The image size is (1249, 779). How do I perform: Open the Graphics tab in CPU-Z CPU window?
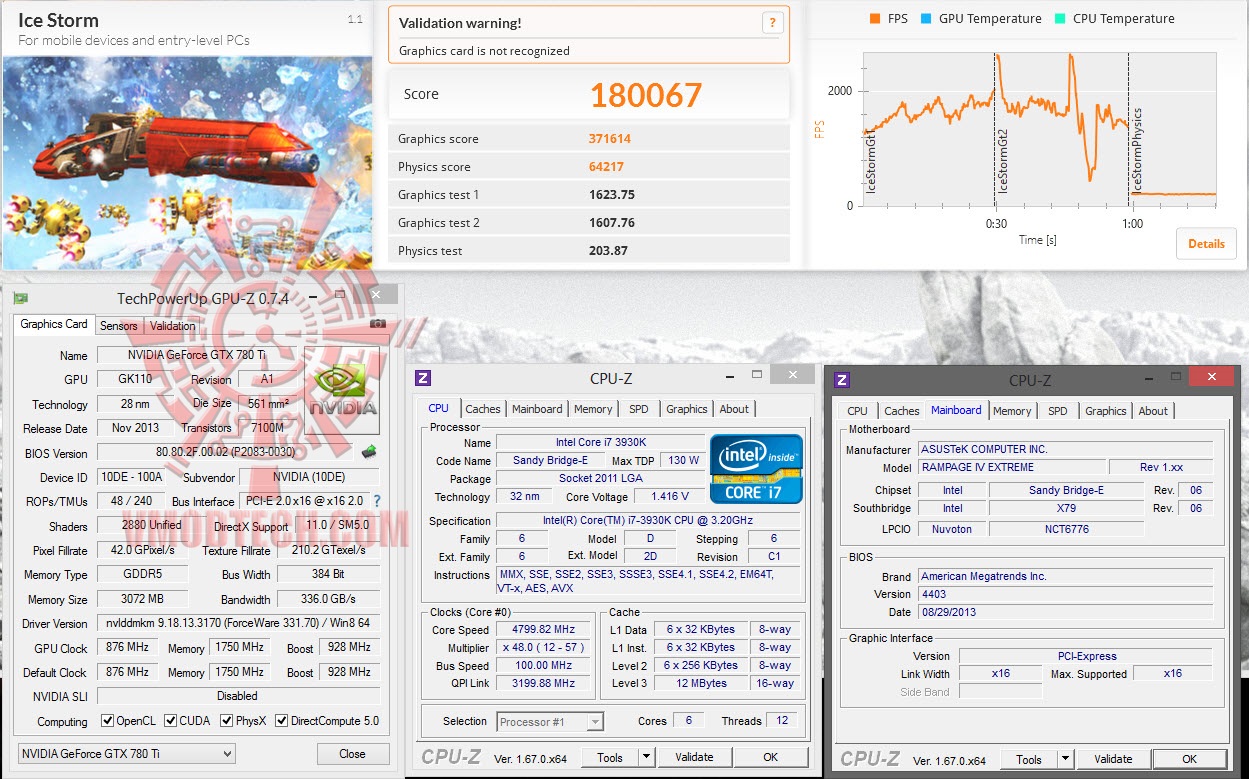pyautogui.click(x=687, y=409)
